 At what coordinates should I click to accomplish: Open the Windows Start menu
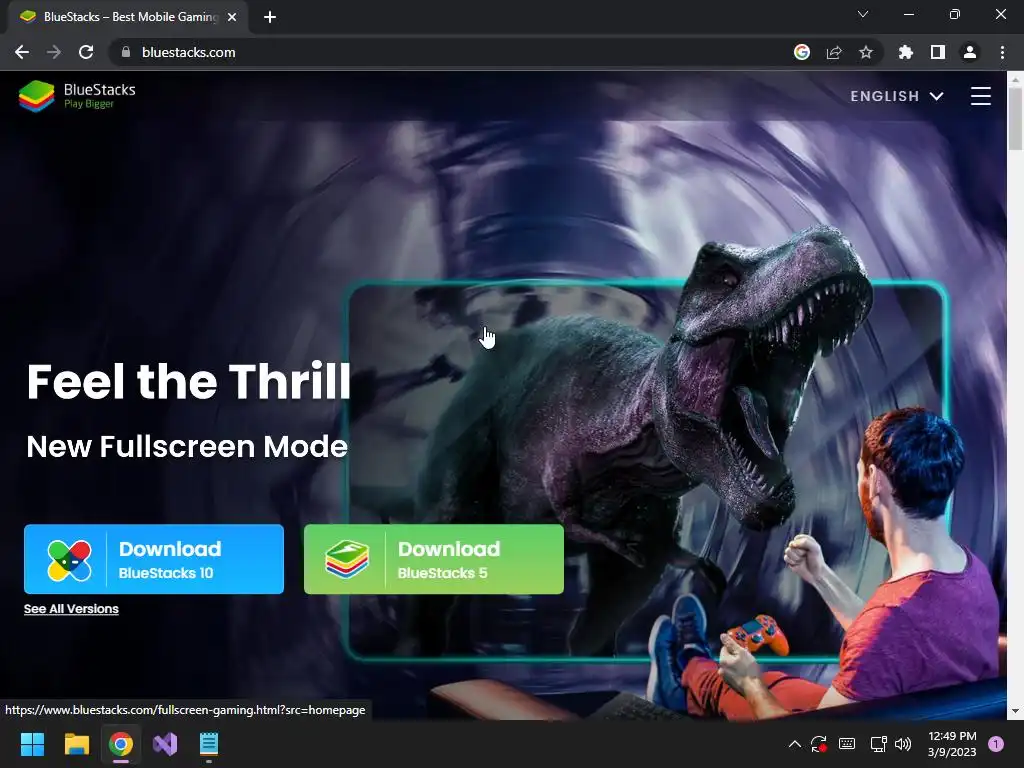[x=32, y=744]
